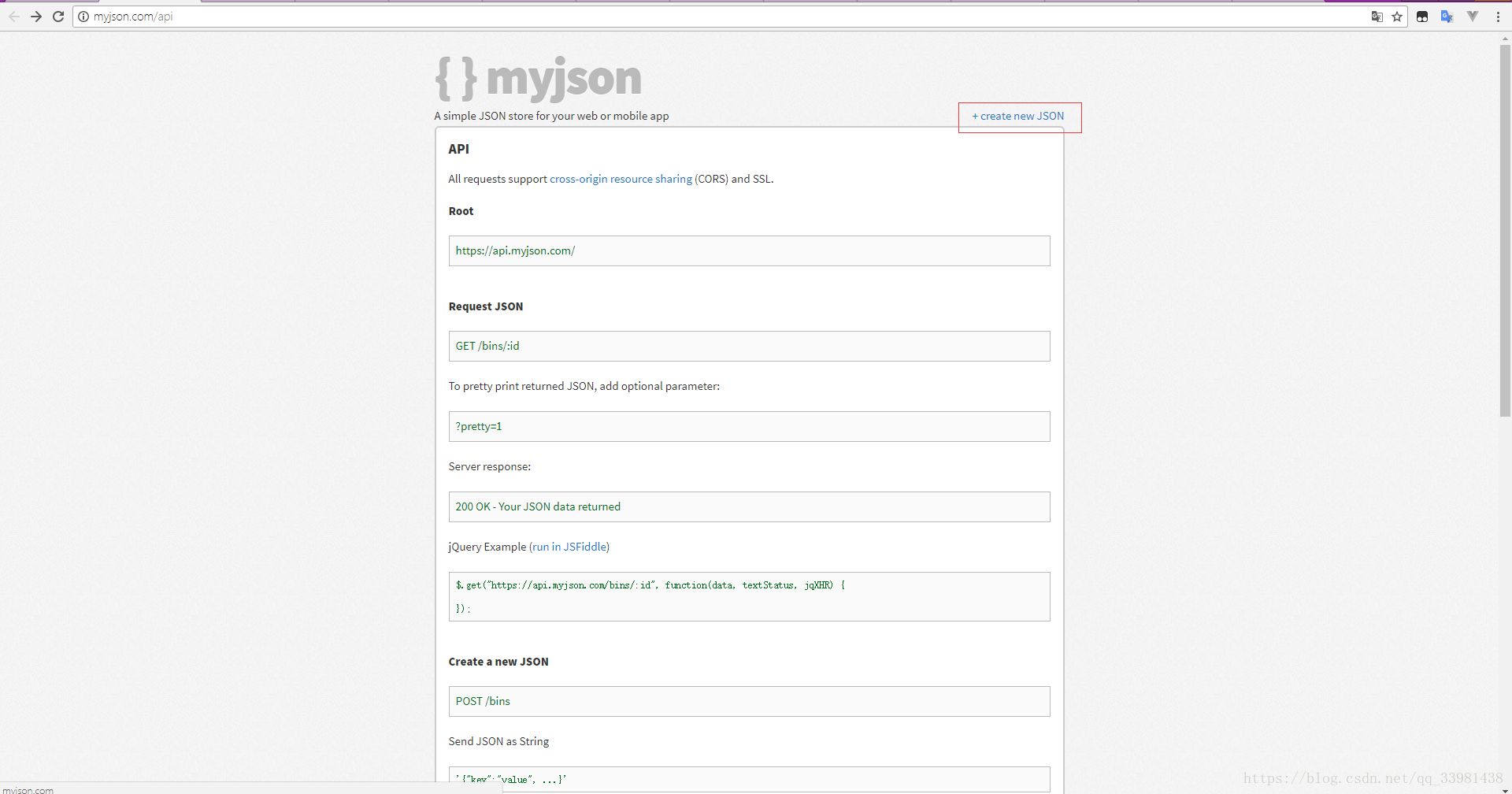1512x794 pixels.
Task: Open the Google Translate extension icon
Action: [x=1447, y=17]
